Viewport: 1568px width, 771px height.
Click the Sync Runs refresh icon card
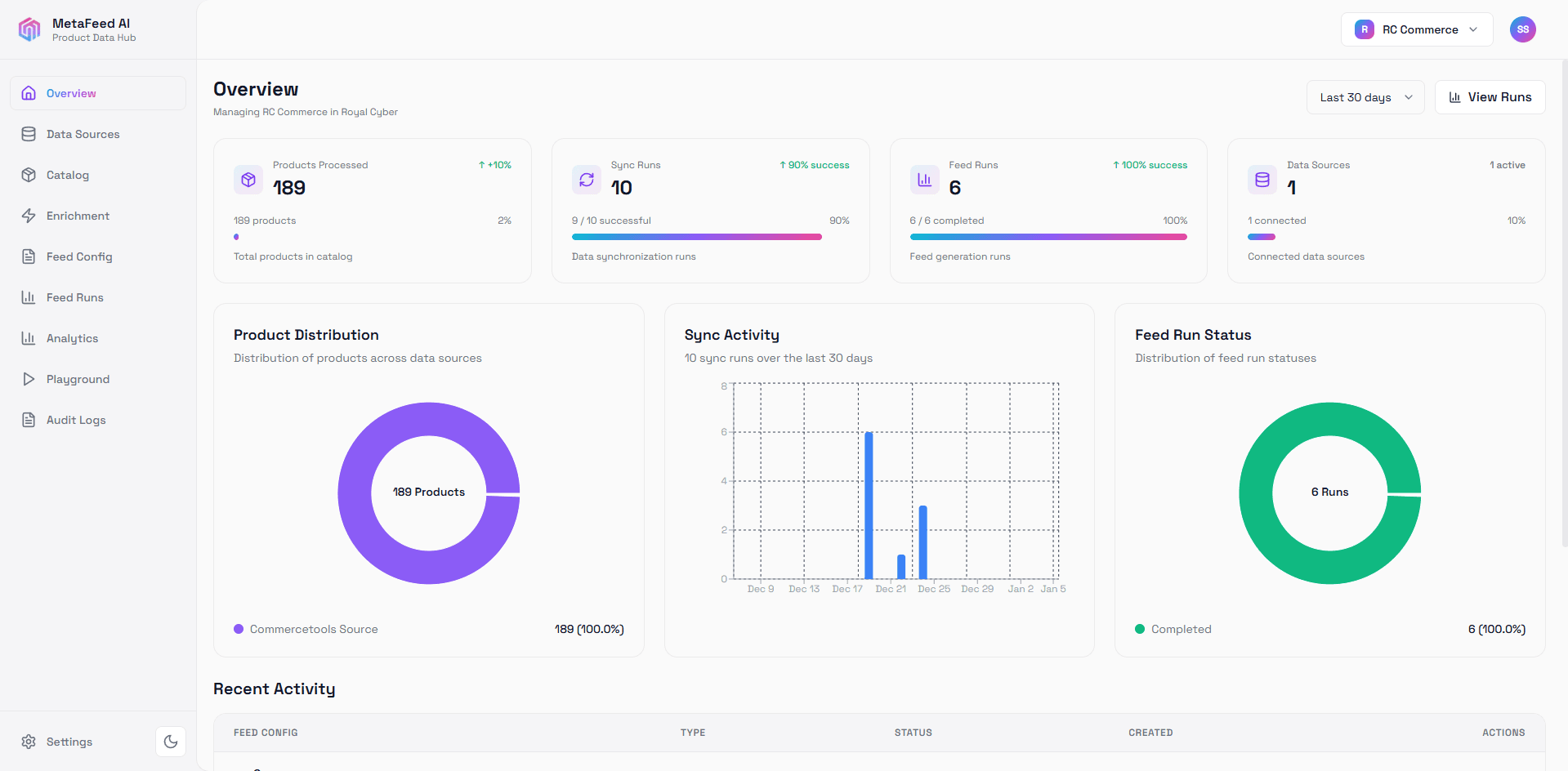coord(586,180)
